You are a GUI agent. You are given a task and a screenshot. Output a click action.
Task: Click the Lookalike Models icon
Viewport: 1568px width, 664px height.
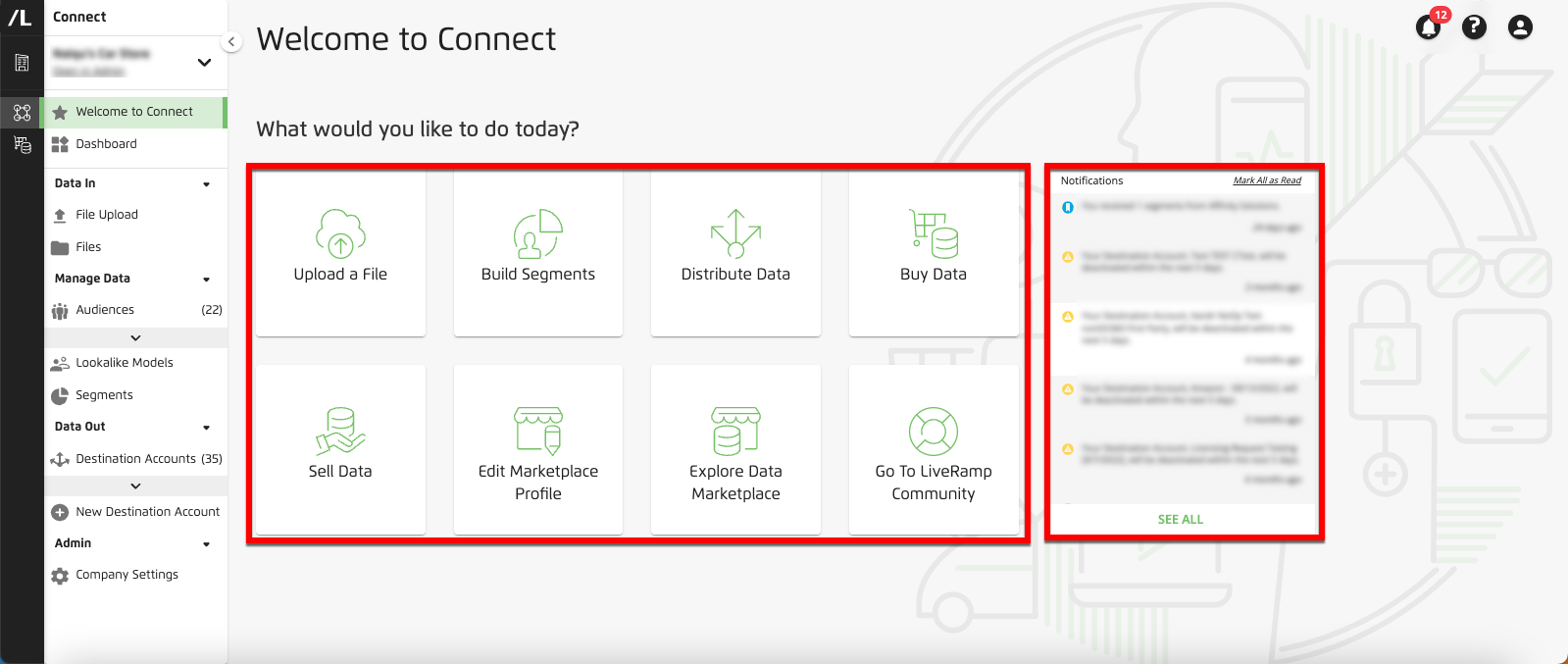pos(60,363)
